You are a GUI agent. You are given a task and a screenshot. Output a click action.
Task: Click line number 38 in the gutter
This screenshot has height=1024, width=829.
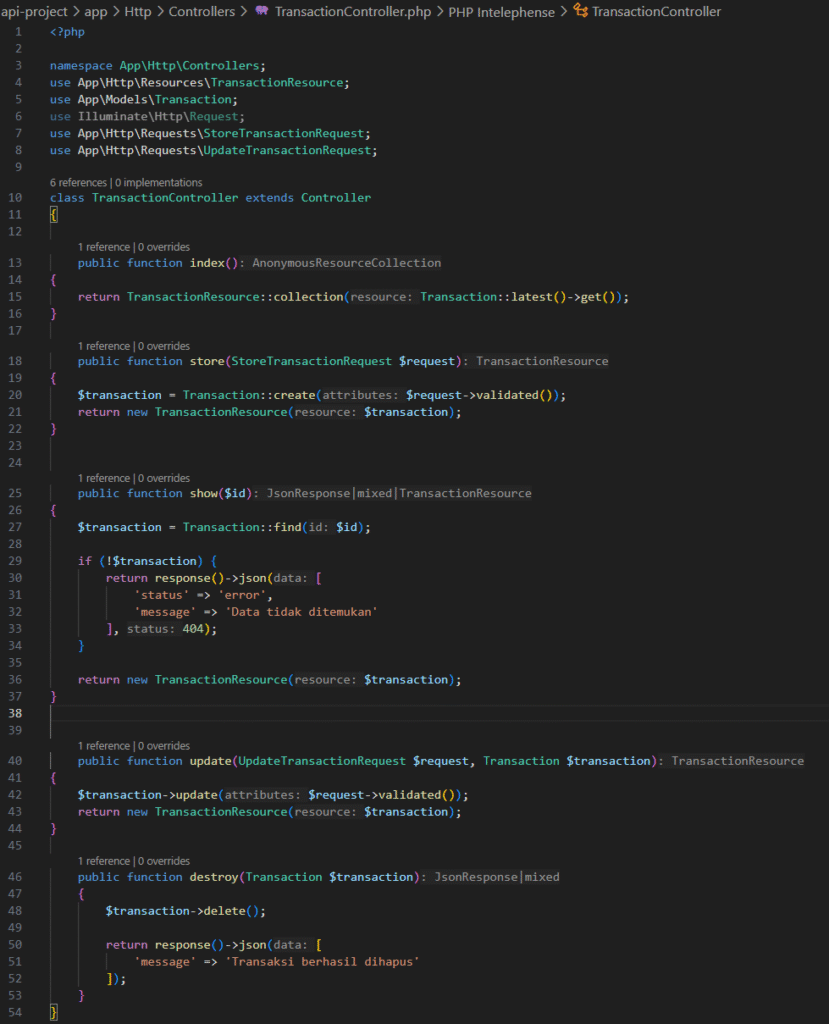(13, 713)
